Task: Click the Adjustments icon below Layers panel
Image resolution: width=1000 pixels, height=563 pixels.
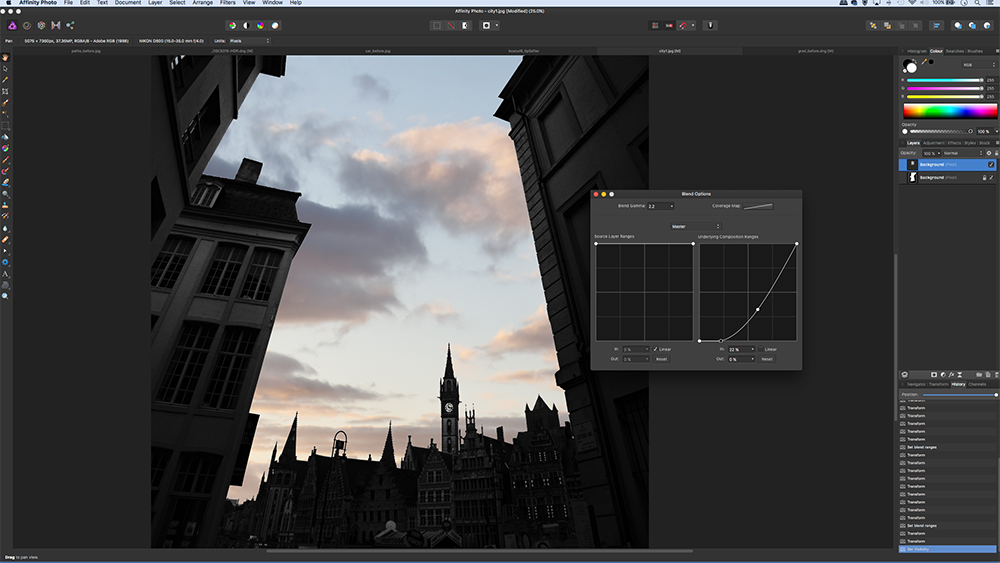Action: coord(943,375)
